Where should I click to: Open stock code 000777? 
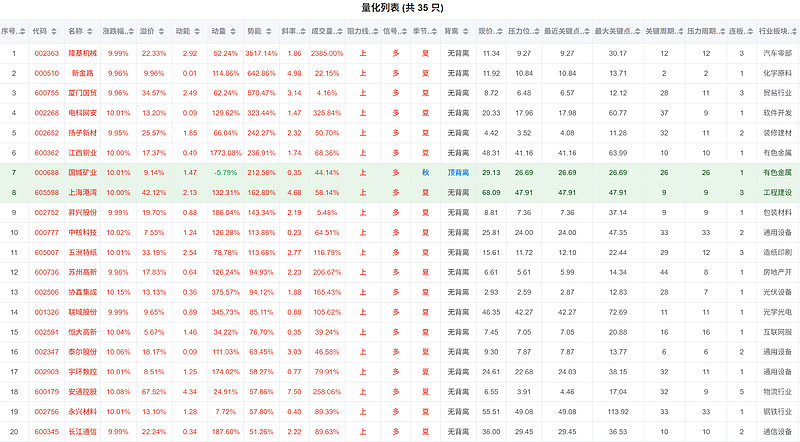46,232
